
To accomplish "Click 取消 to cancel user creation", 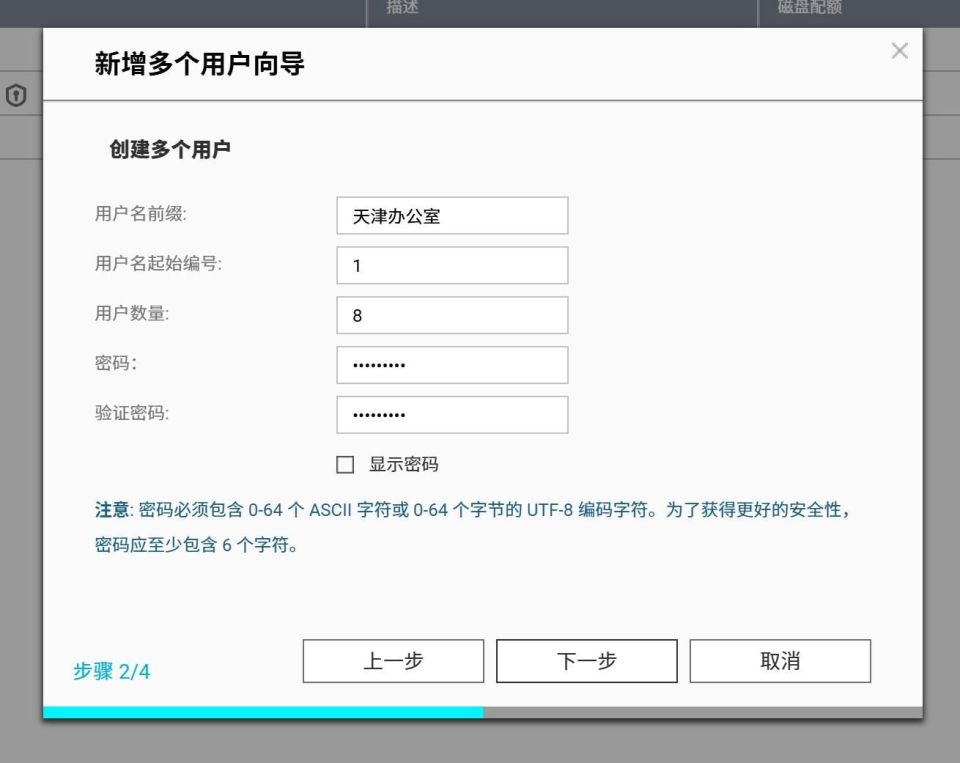I will pyautogui.click(x=780, y=660).
